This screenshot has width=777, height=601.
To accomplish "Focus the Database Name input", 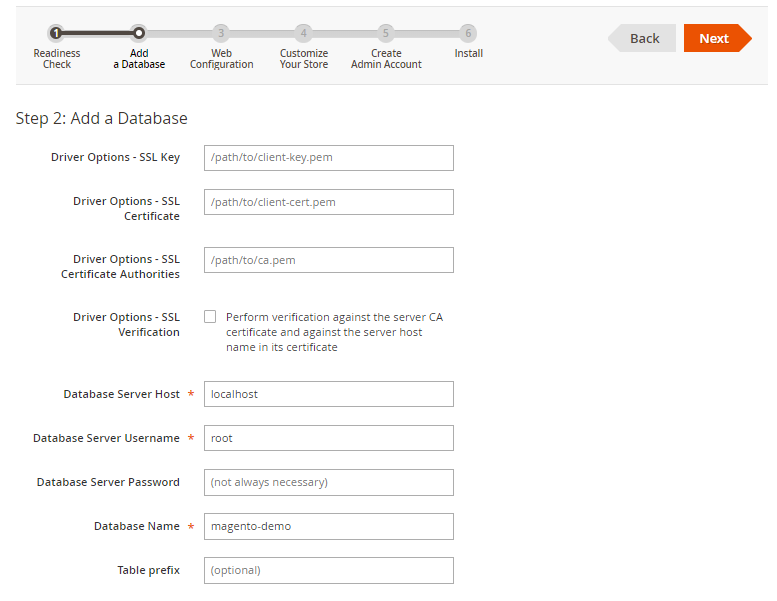I will click(328, 526).
